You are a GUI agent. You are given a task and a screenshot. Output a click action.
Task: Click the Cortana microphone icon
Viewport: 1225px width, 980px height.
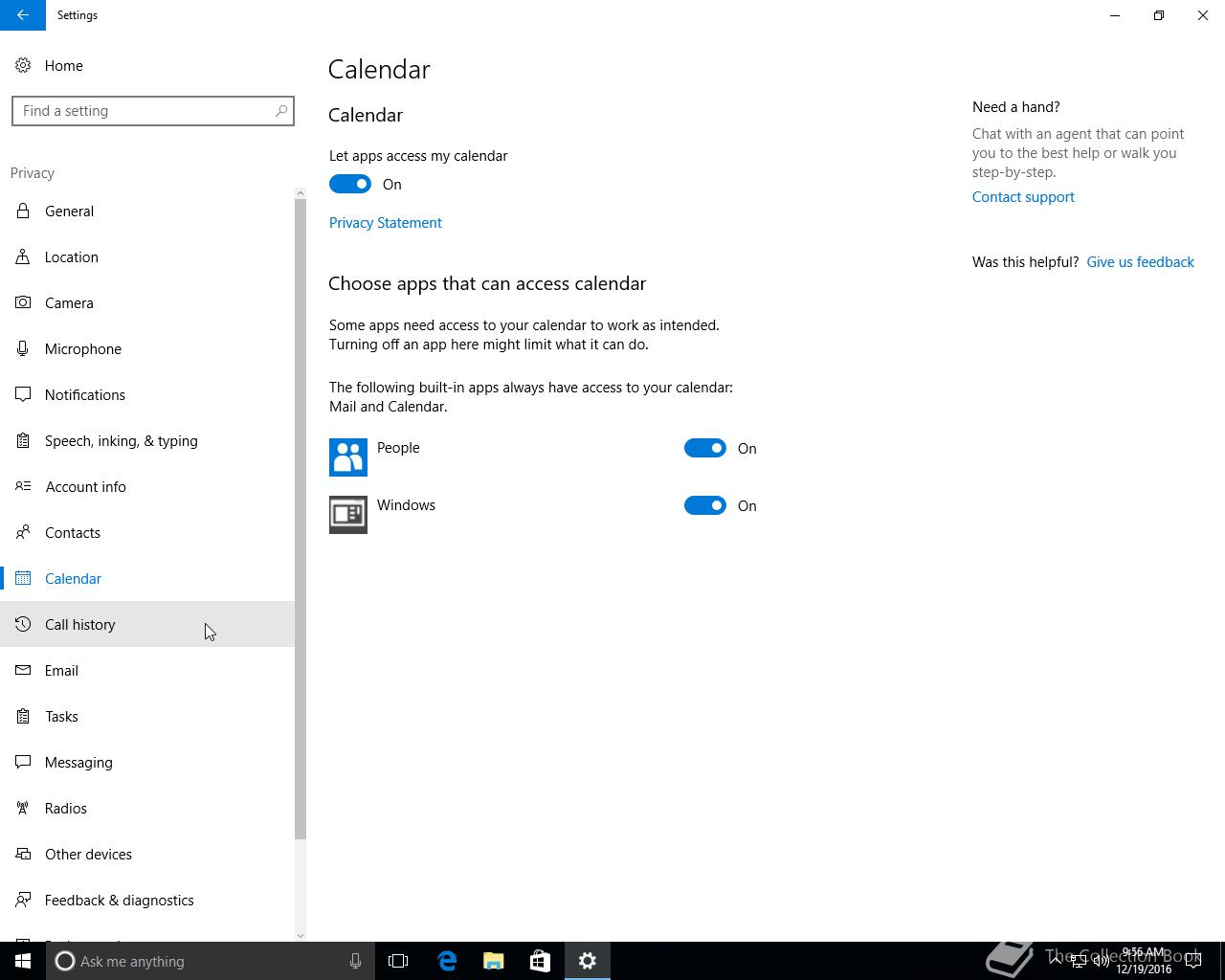tap(355, 961)
